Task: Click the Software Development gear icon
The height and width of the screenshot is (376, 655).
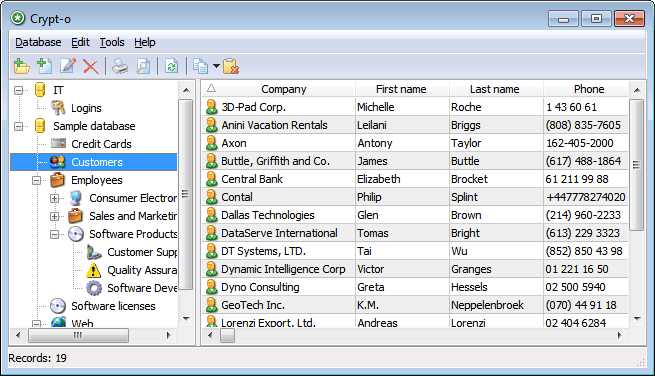Action: (x=94, y=288)
